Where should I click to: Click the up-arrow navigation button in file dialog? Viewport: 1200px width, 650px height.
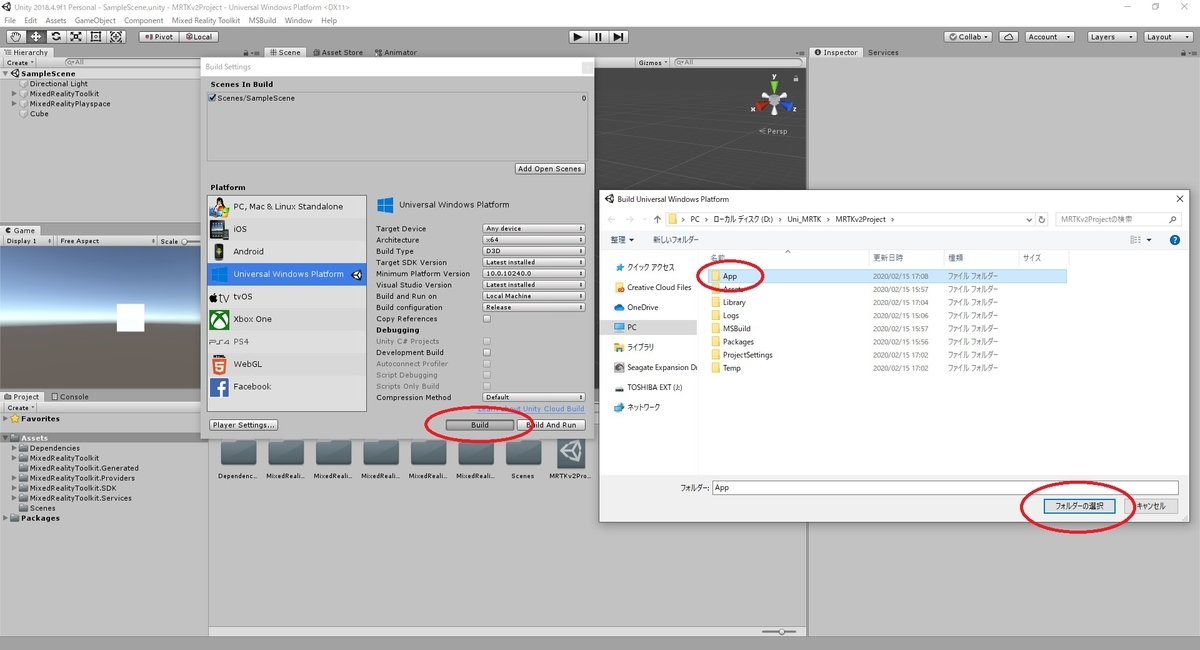click(x=657, y=219)
